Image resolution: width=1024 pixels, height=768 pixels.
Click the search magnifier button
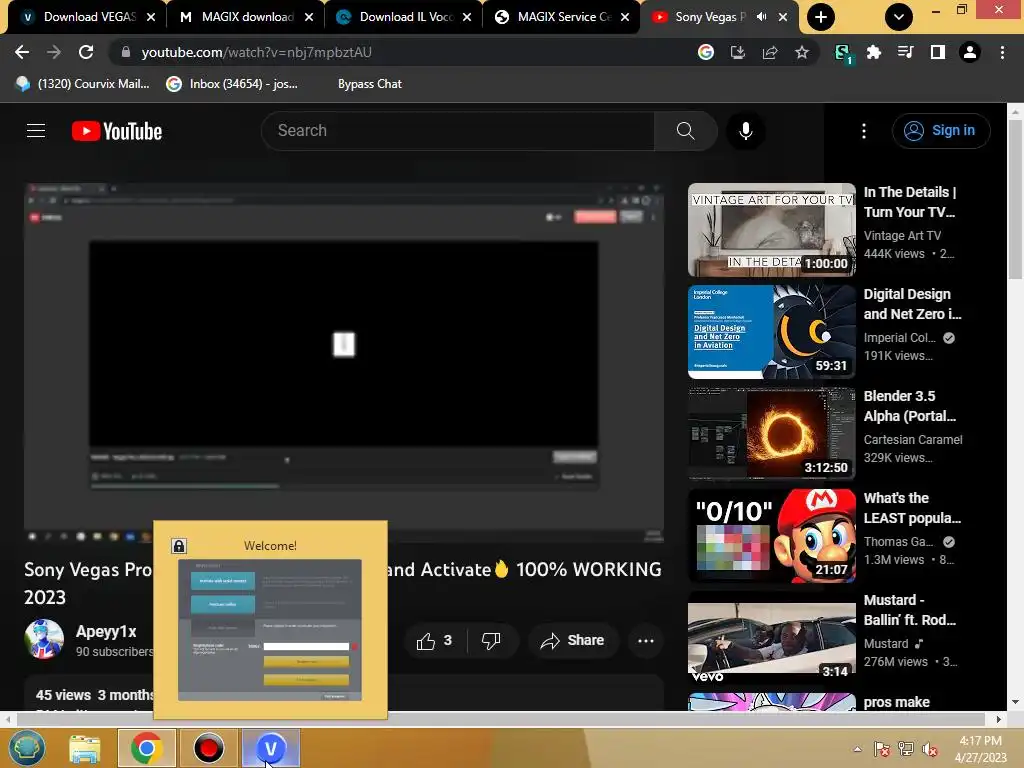point(686,131)
